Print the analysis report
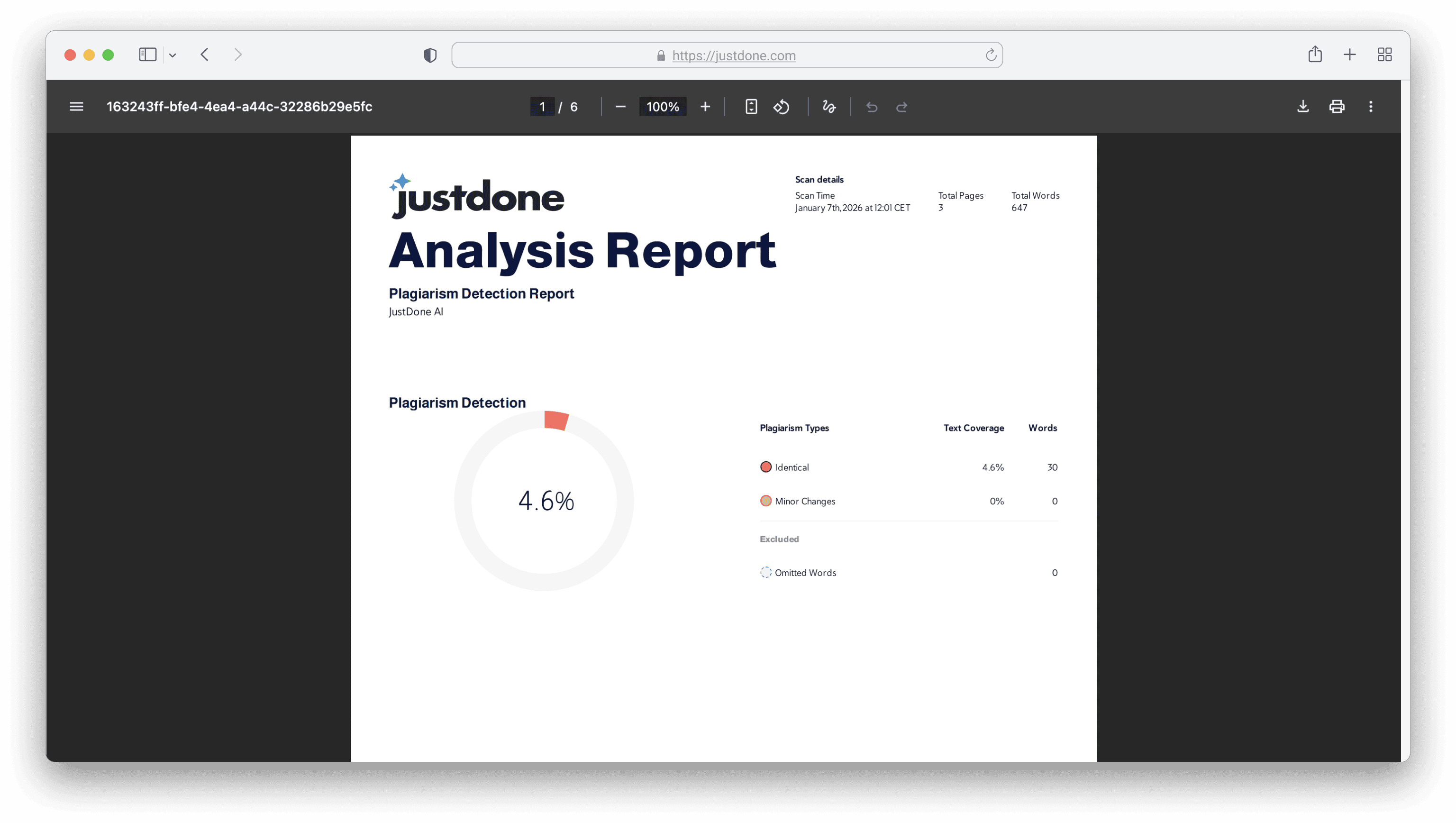 [1337, 107]
